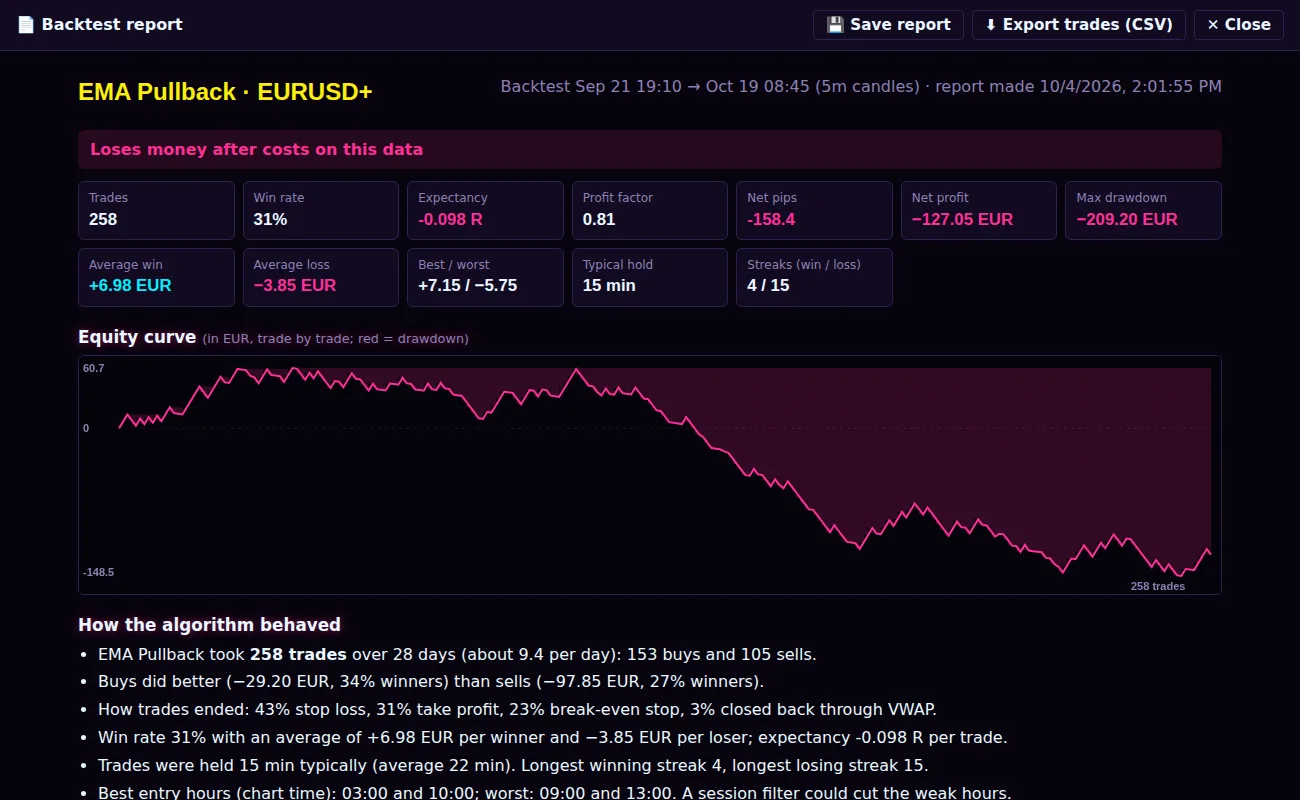The image size is (1300, 800).
Task: Select the Trades 258 stat card
Action: pyautogui.click(x=156, y=210)
